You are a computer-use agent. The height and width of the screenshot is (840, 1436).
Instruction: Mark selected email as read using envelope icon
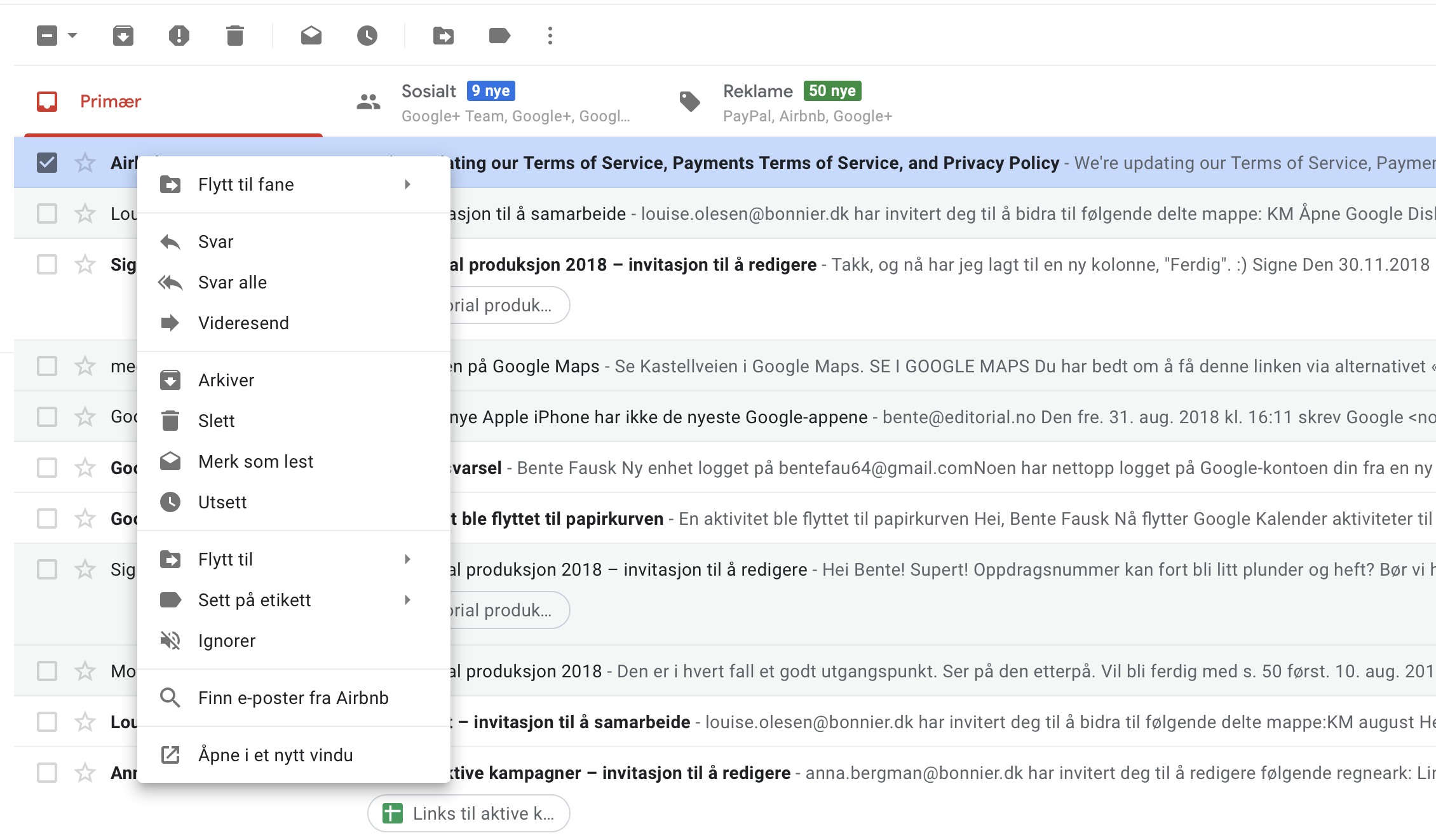click(311, 36)
